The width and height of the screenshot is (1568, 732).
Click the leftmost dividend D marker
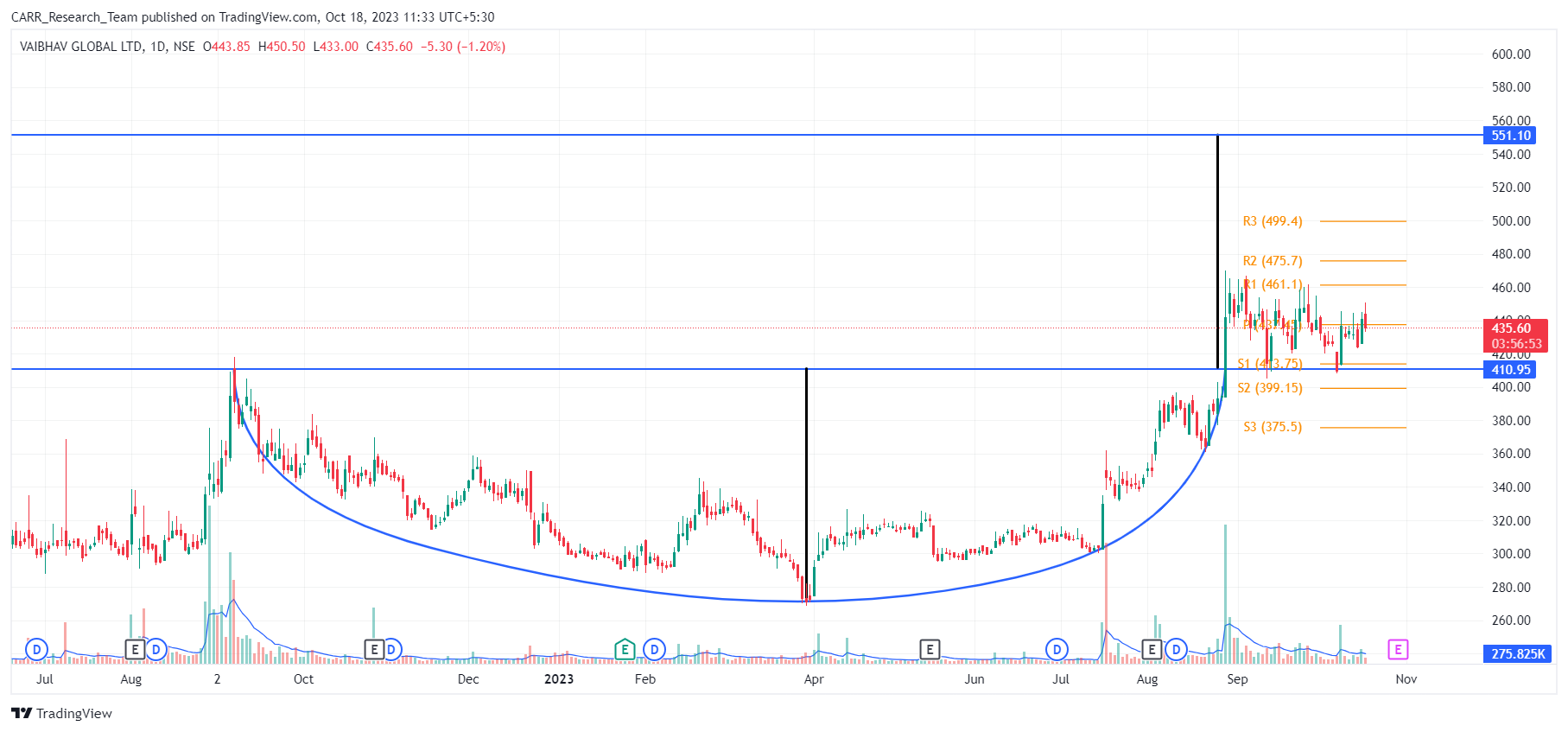[36, 649]
